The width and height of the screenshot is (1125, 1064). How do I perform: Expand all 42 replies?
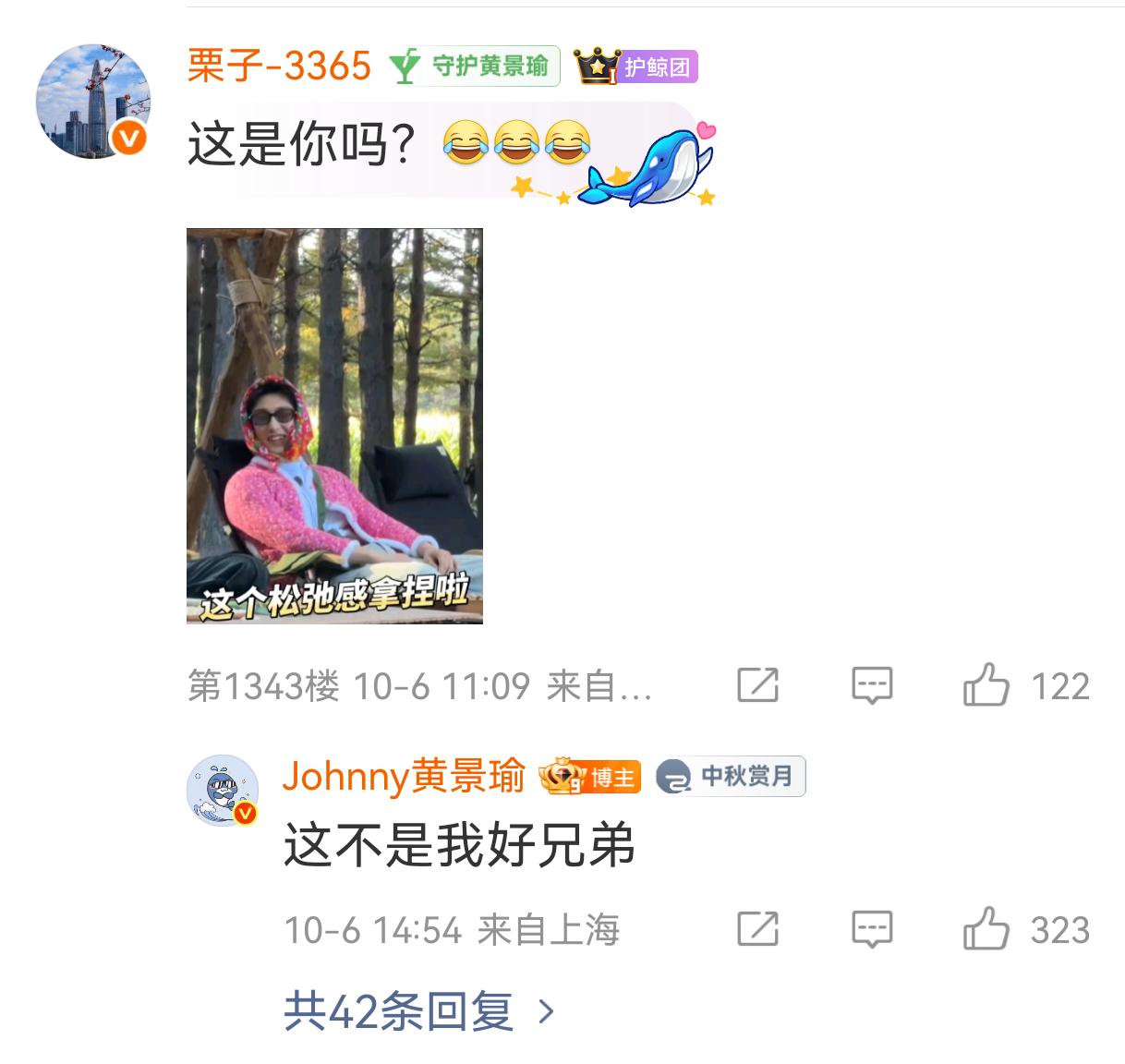[x=398, y=1011]
